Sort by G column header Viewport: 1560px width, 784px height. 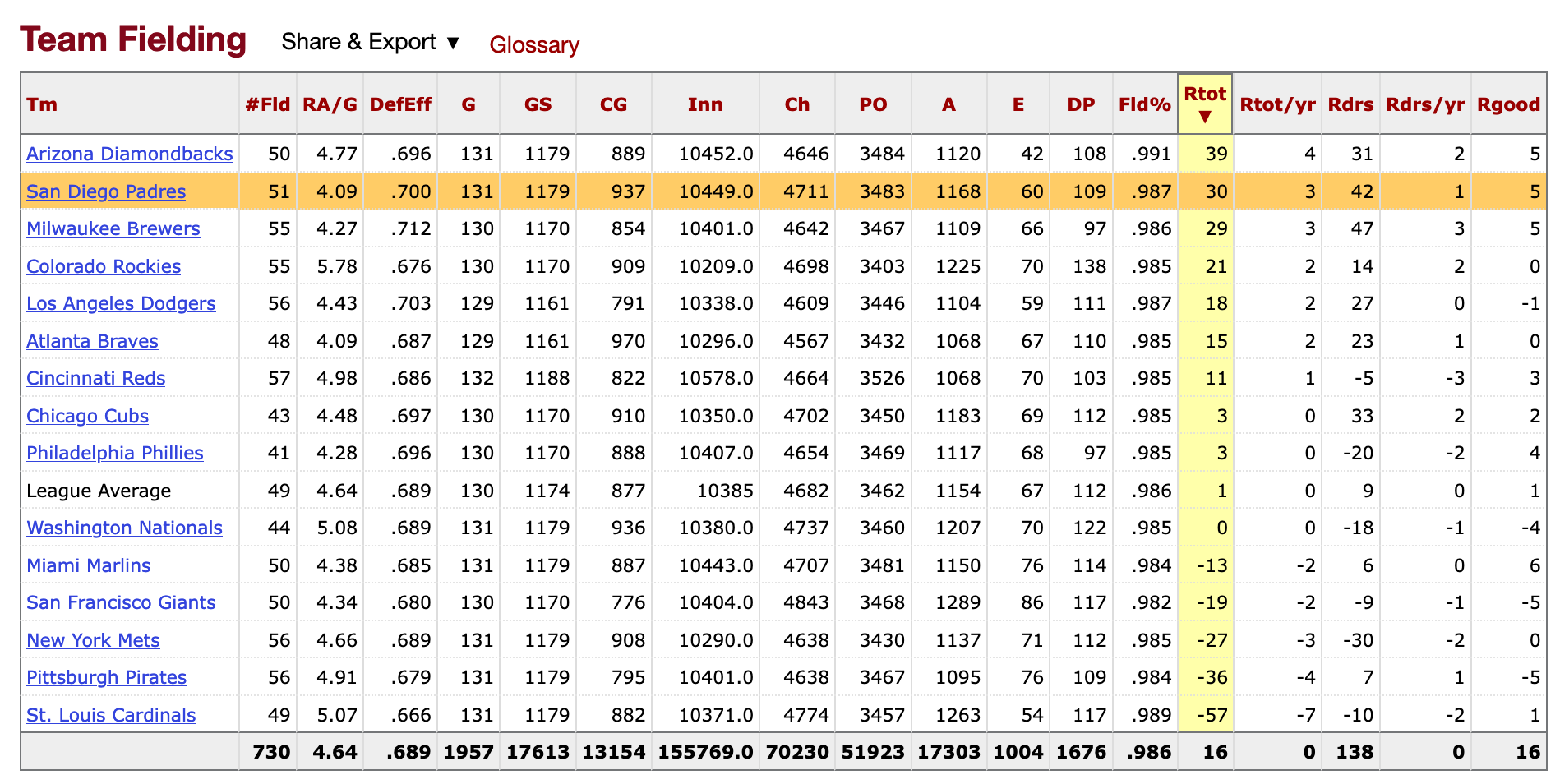coord(468,104)
